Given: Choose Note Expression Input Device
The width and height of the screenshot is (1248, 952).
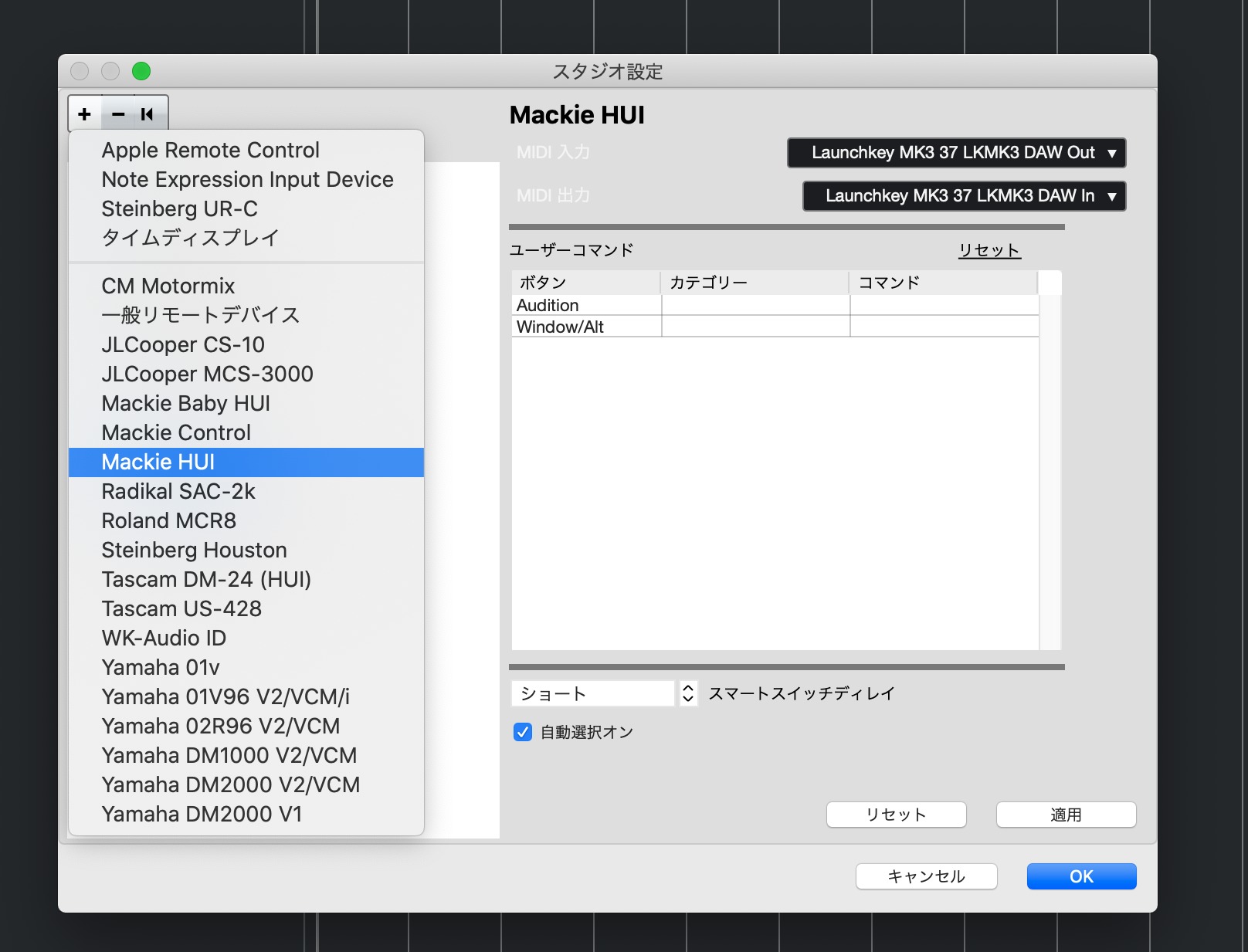Looking at the screenshot, I should 246,179.
